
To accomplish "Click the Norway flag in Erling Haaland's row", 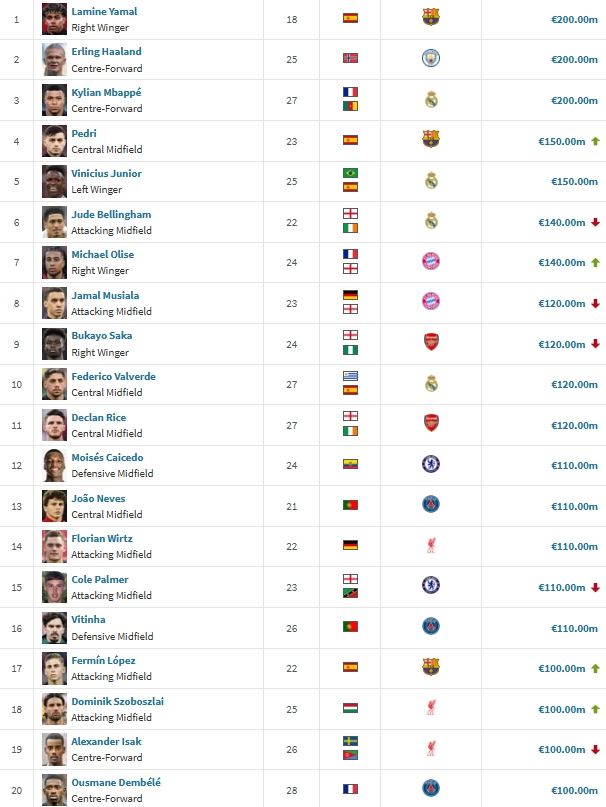I will click(x=350, y=59).
